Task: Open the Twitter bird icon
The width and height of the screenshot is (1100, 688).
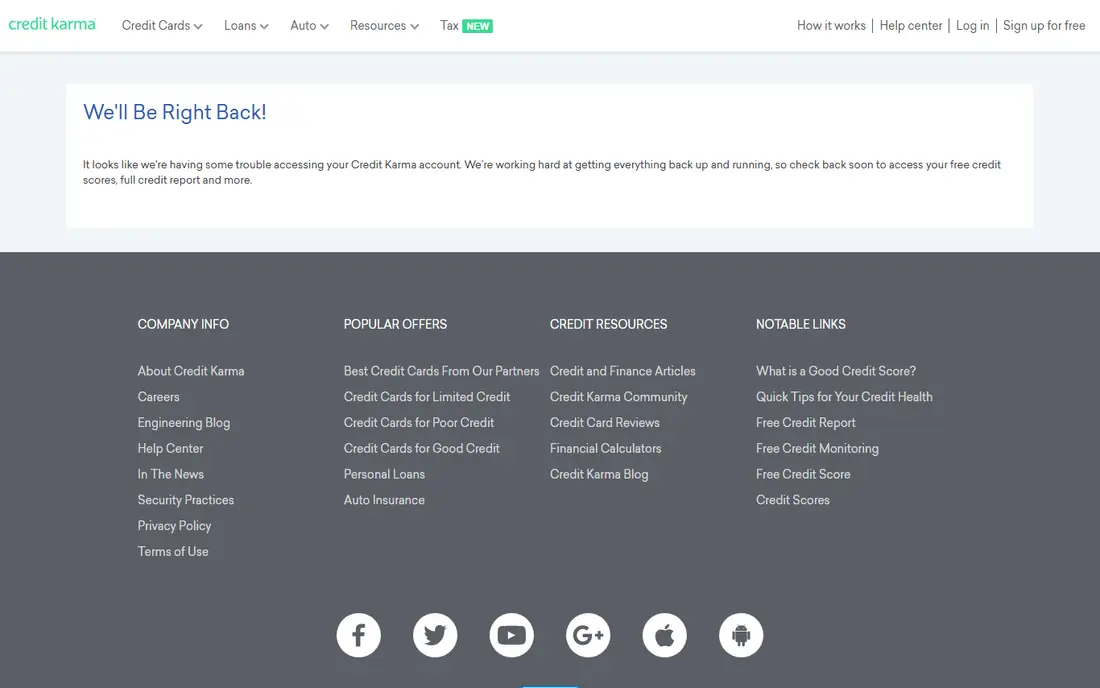Action: tap(435, 635)
